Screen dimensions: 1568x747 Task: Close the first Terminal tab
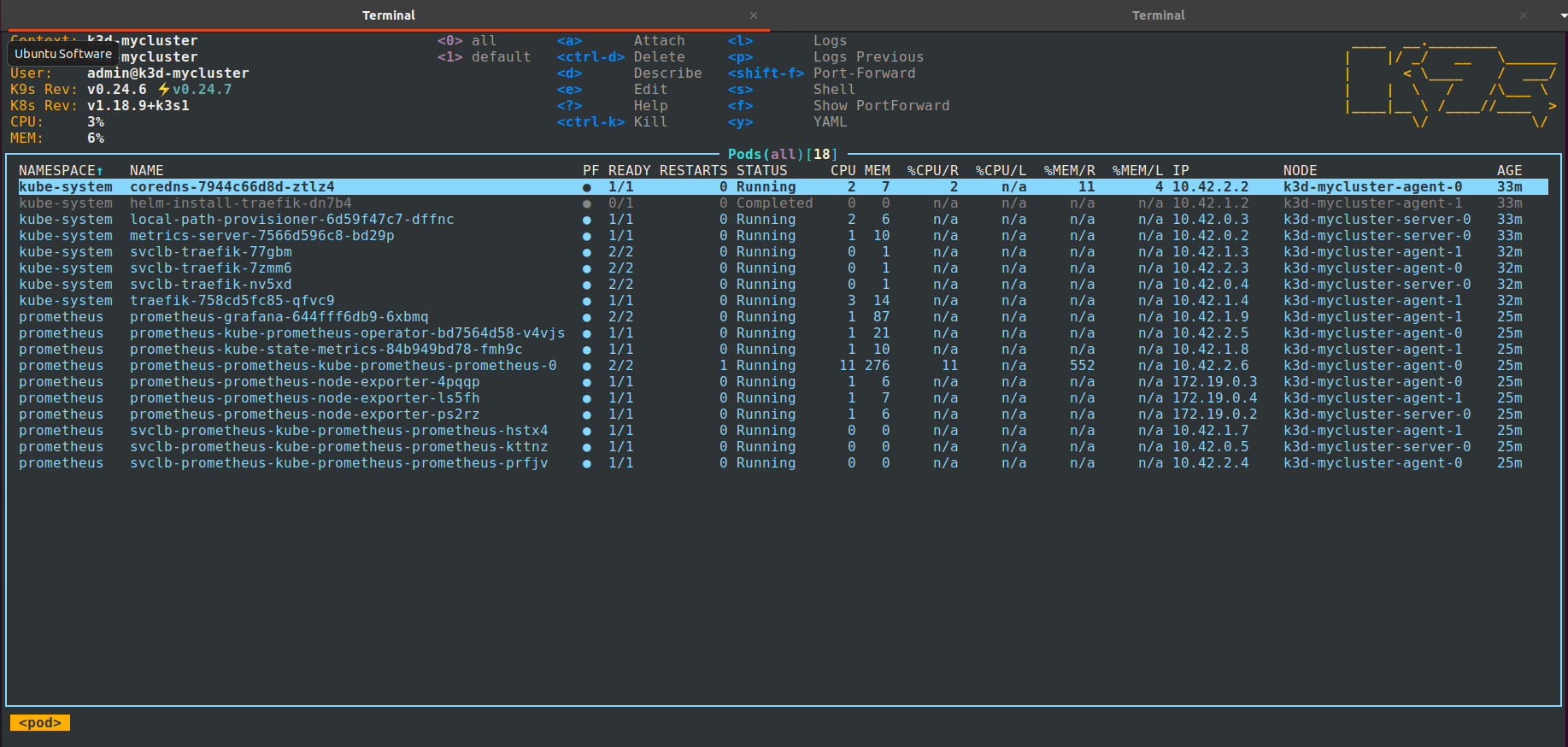[x=754, y=15]
